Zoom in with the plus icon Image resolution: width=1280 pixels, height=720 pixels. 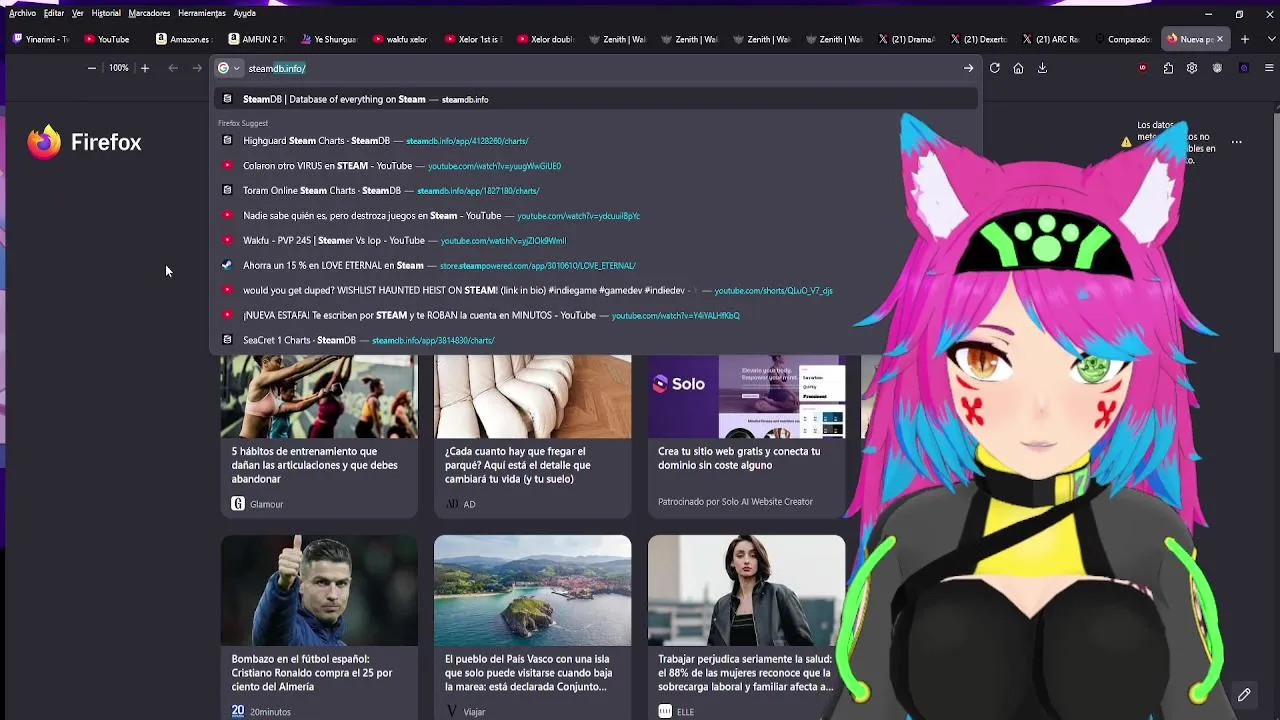144,68
